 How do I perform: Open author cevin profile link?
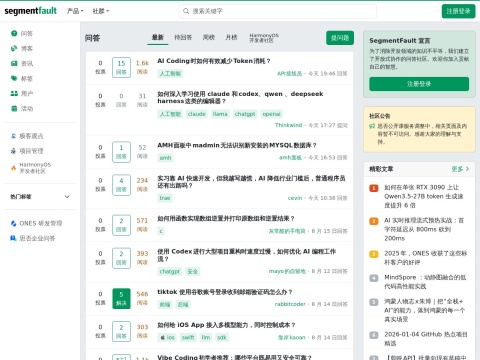tap(295, 198)
